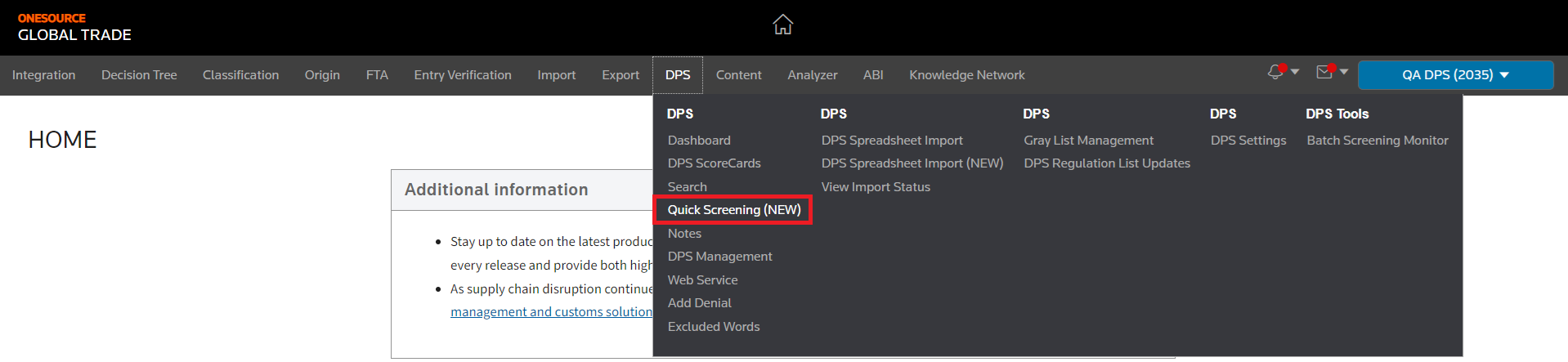Select the Excluded Words entry

click(x=714, y=327)
